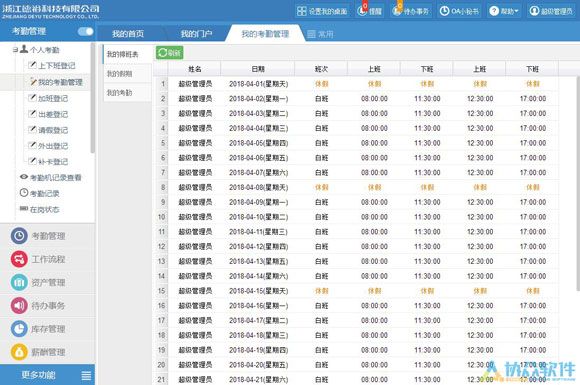This screenshot has width=580, height=385.
Task: Open 待办事务 speaker icon in sidebar
Action: (x=19, y=305)
